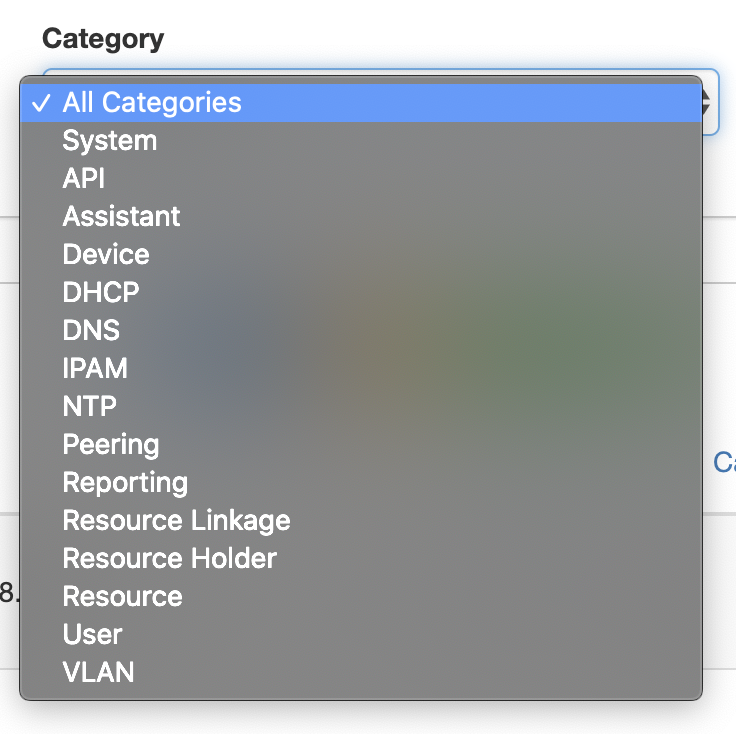Choose the Device category
736x734 pixels.
tap(106, 254)
